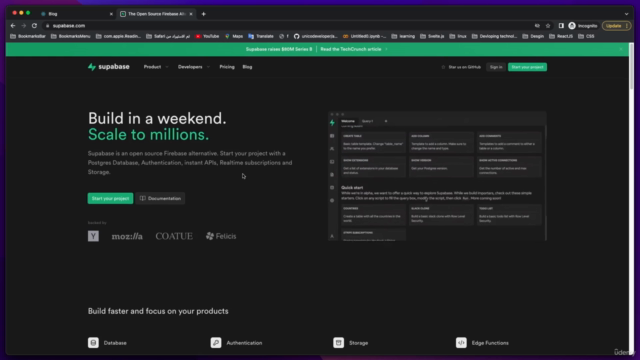Image resolution: width=640 pixels, height=360 pixels.
Task: Click the Database feature label
Action: click(115, 343)
